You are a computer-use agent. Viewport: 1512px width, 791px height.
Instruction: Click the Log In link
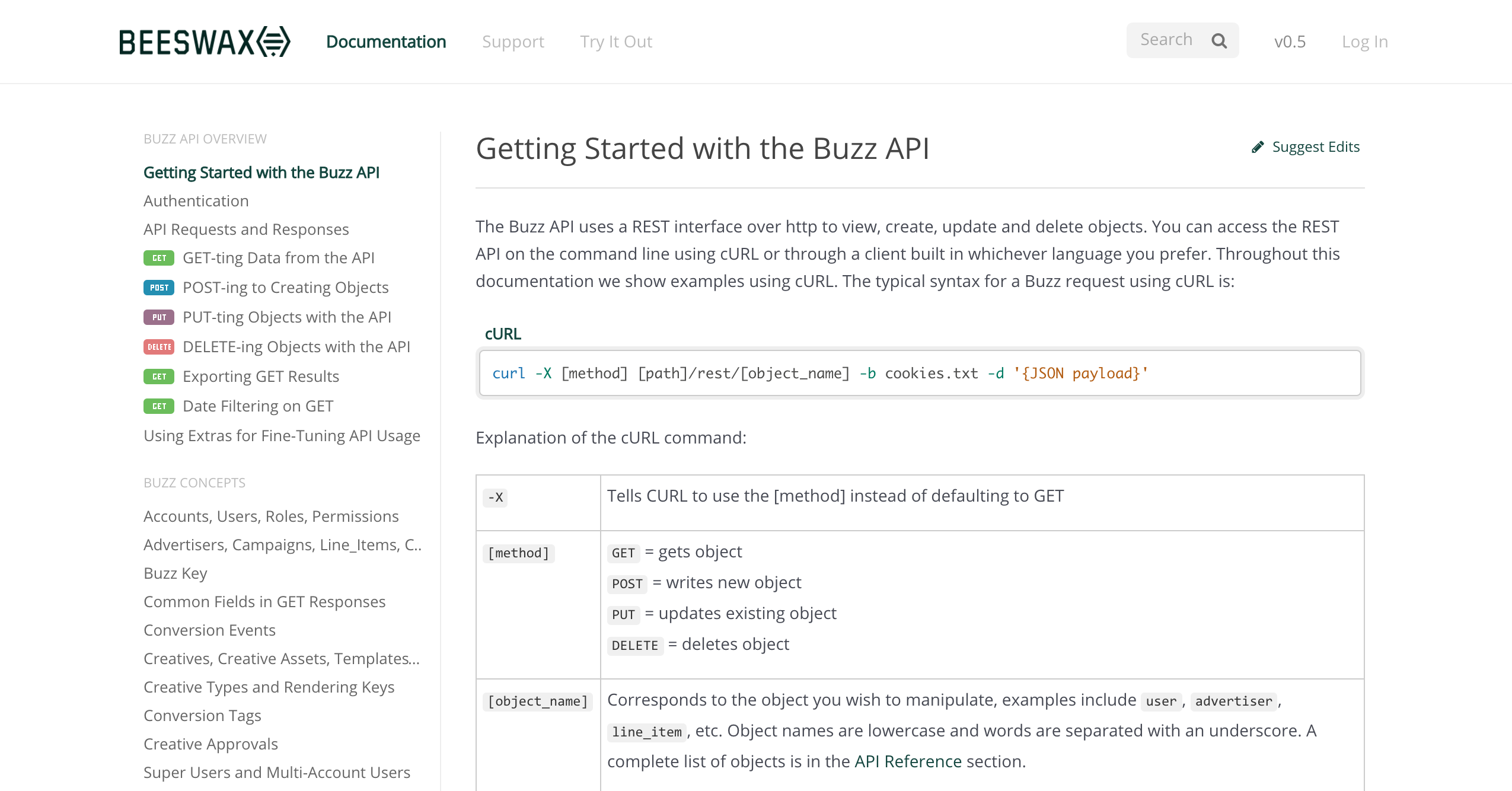(x=1364, y=42)
